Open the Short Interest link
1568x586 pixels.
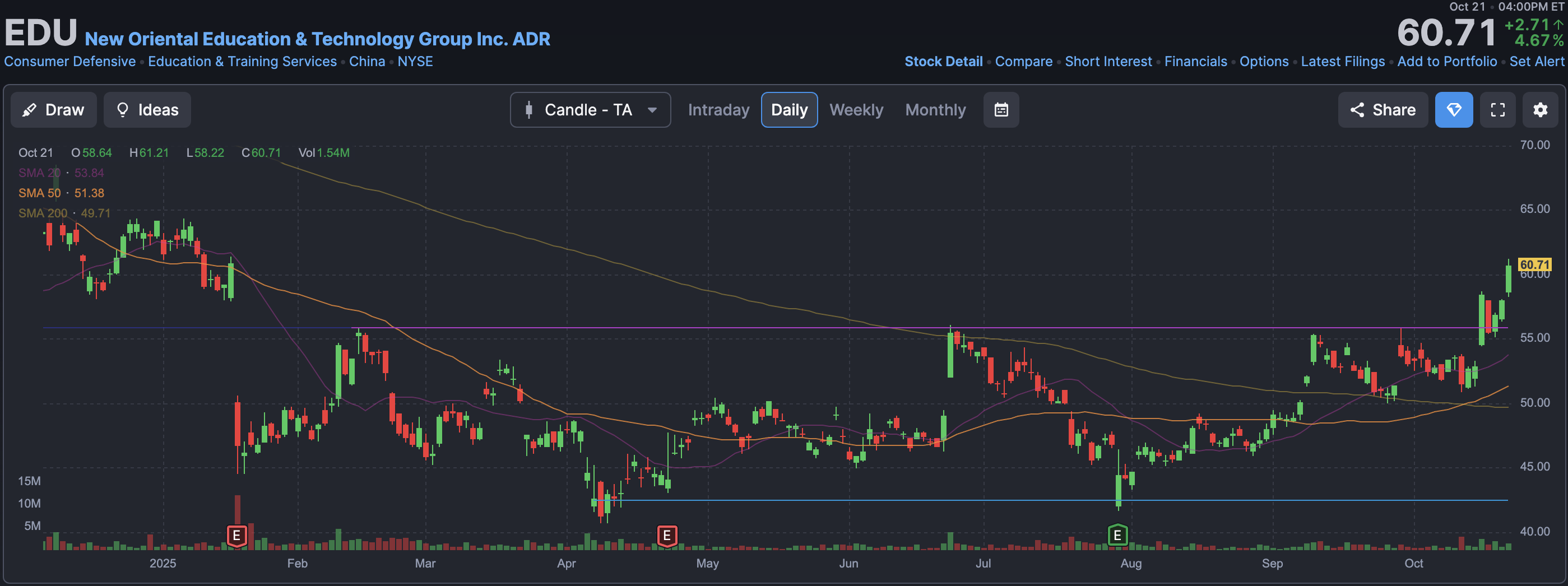(1108, 62)
